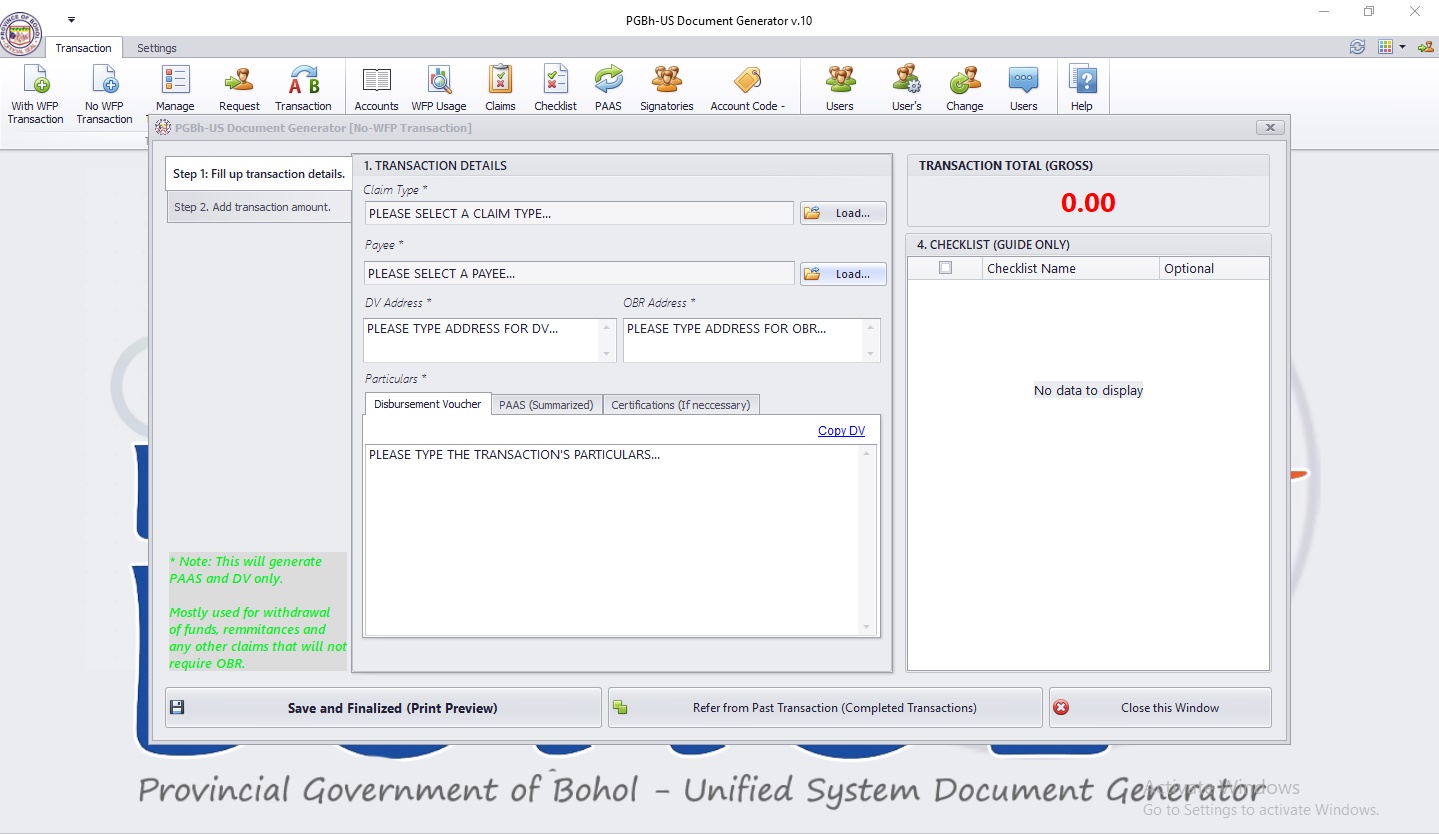The width and height of the screenshot is (1439, 834).
Task: Open the PAAS (Summarized) tab
Action: 546,405
